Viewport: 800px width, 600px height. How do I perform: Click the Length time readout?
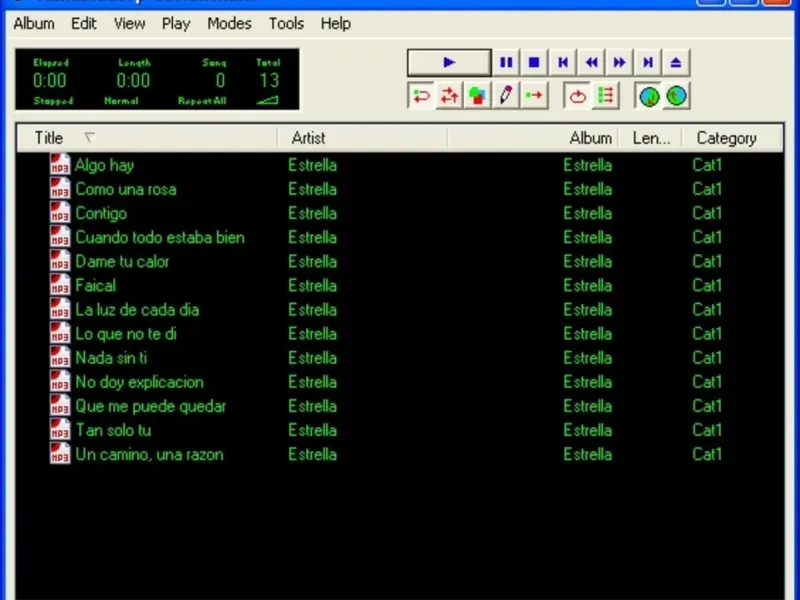click(133, 81)
